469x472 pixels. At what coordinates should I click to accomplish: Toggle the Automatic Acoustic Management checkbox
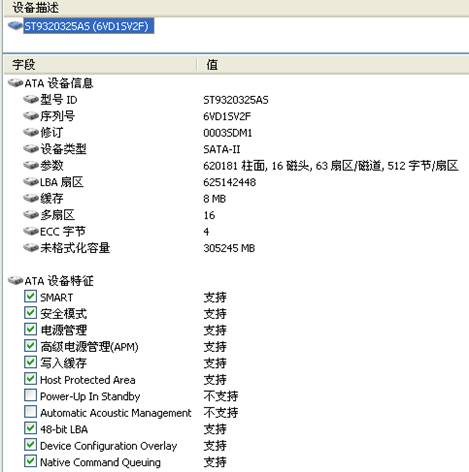click(x=30, y=412)
